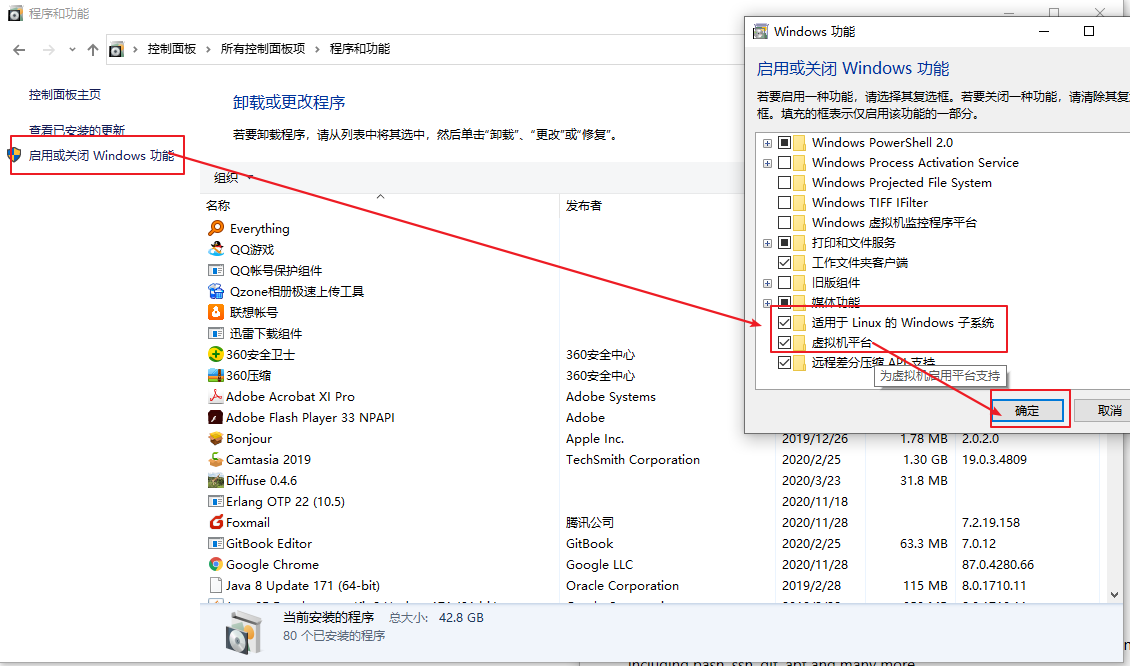Screen dimensions: 1130x666
Task: Click the Bonjour program icon
Action: click(x=215, y=438)
